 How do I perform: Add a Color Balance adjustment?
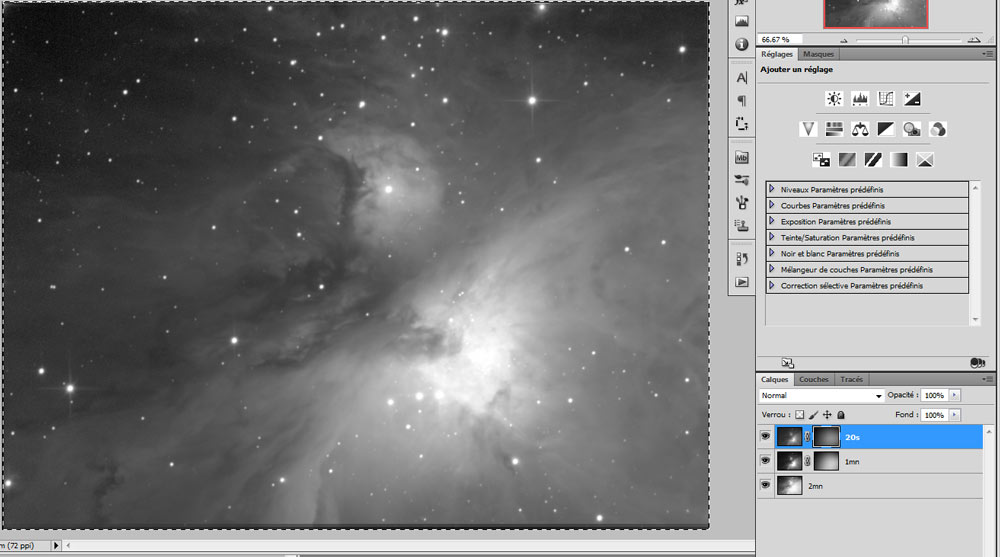point(860,130)
